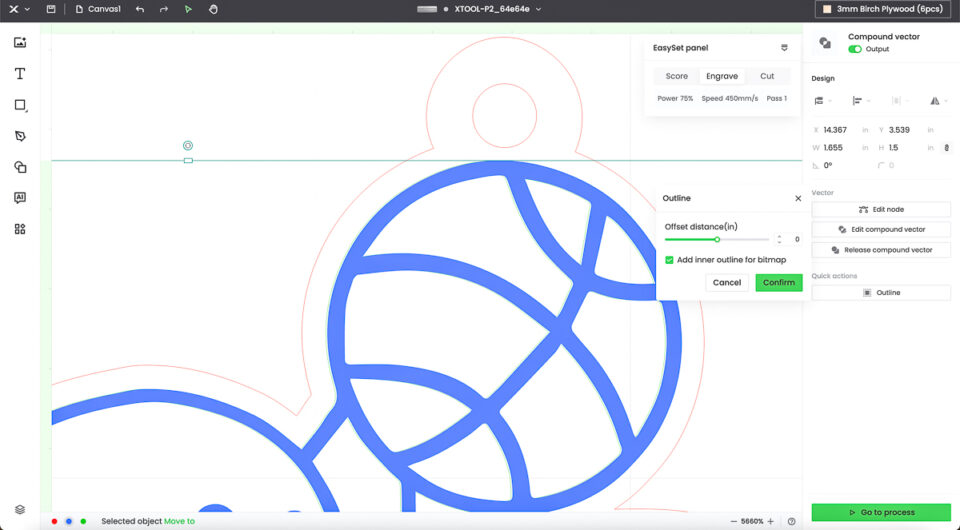This screenshot has width=960, height=530.
Task: Click the Offset distance slider handle
Action: pyautogui.click(x=717, y=239)
